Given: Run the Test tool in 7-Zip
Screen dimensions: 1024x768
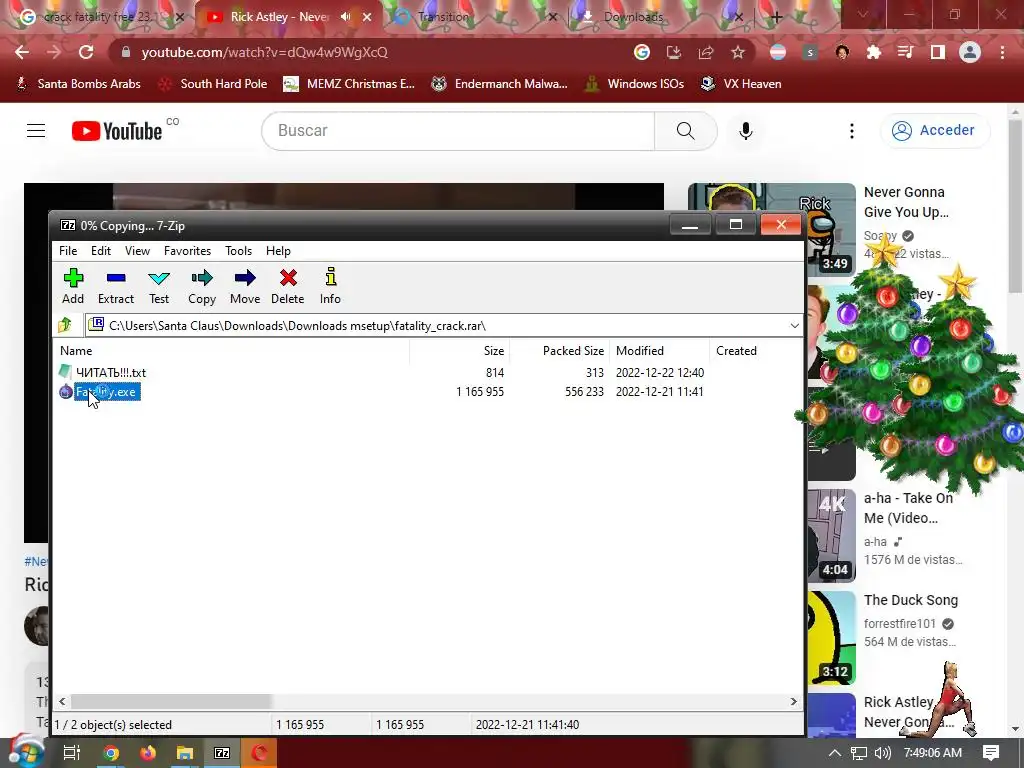Looking at the screenshot, I should click(x=159, y=286).
